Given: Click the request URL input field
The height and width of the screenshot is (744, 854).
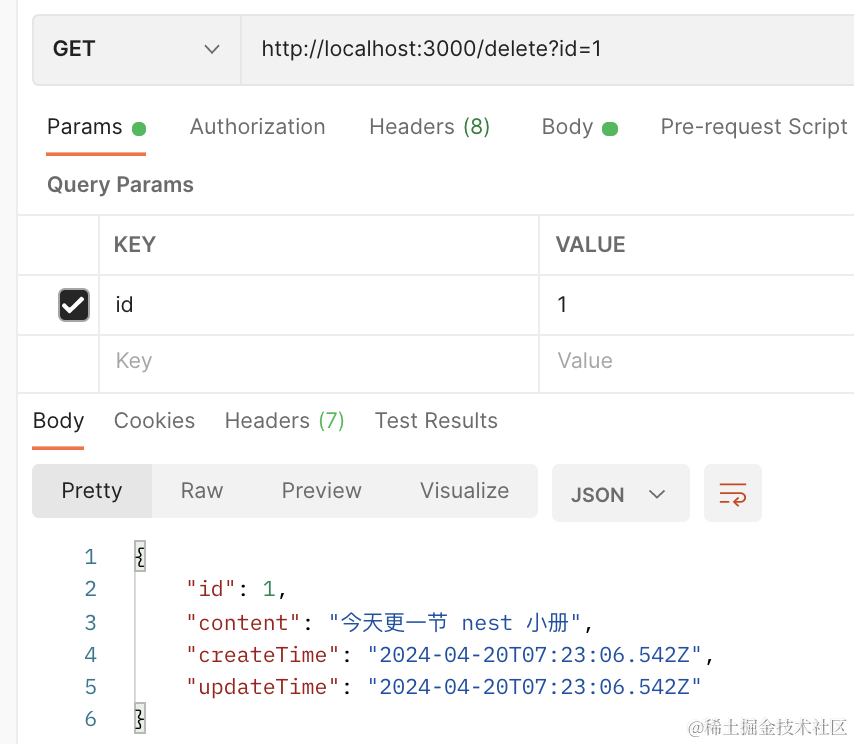Looking at the screenshot, I should 540,49.
